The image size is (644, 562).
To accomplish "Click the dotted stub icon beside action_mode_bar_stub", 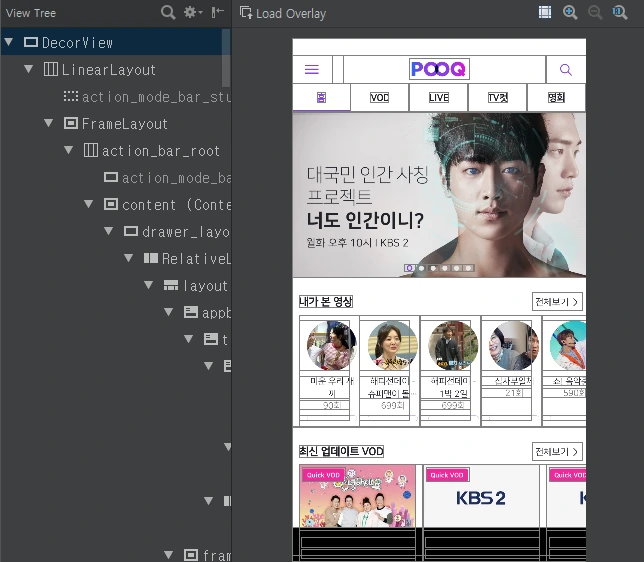I will coord(71,96).
